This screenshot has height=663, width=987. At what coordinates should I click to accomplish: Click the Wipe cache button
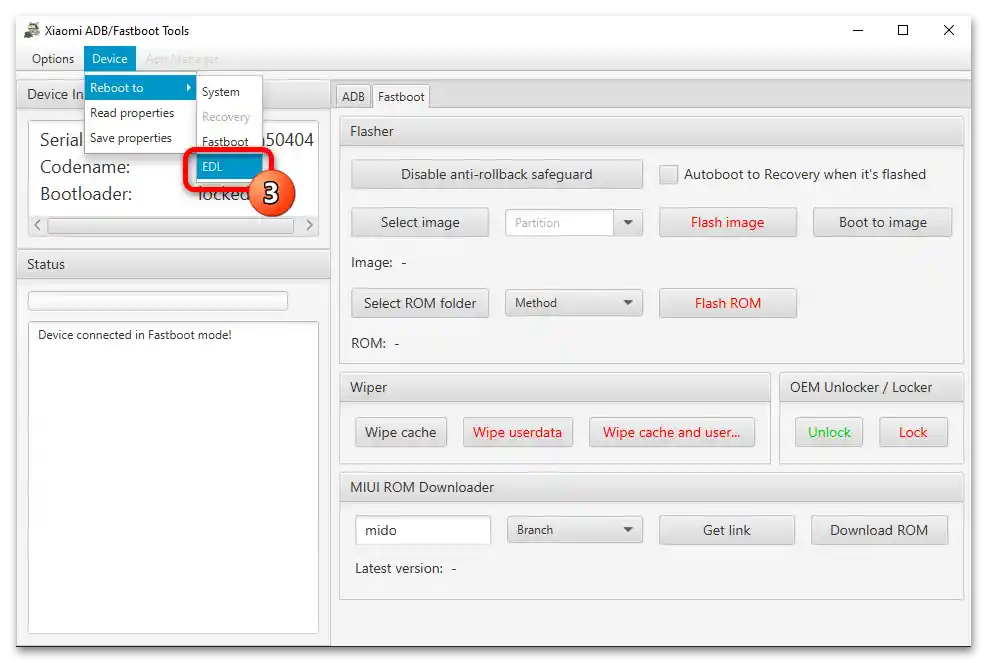(x=400, y=433)
